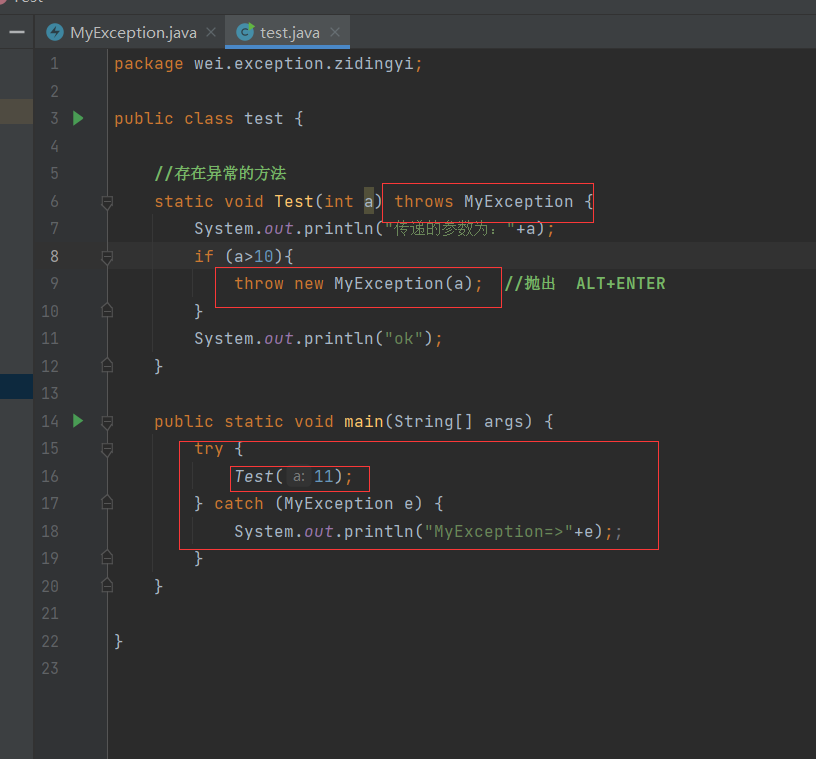Close the test.java tab
This screenshot has height=759, width=816.
pyautogui.click(x=335, y=32)
